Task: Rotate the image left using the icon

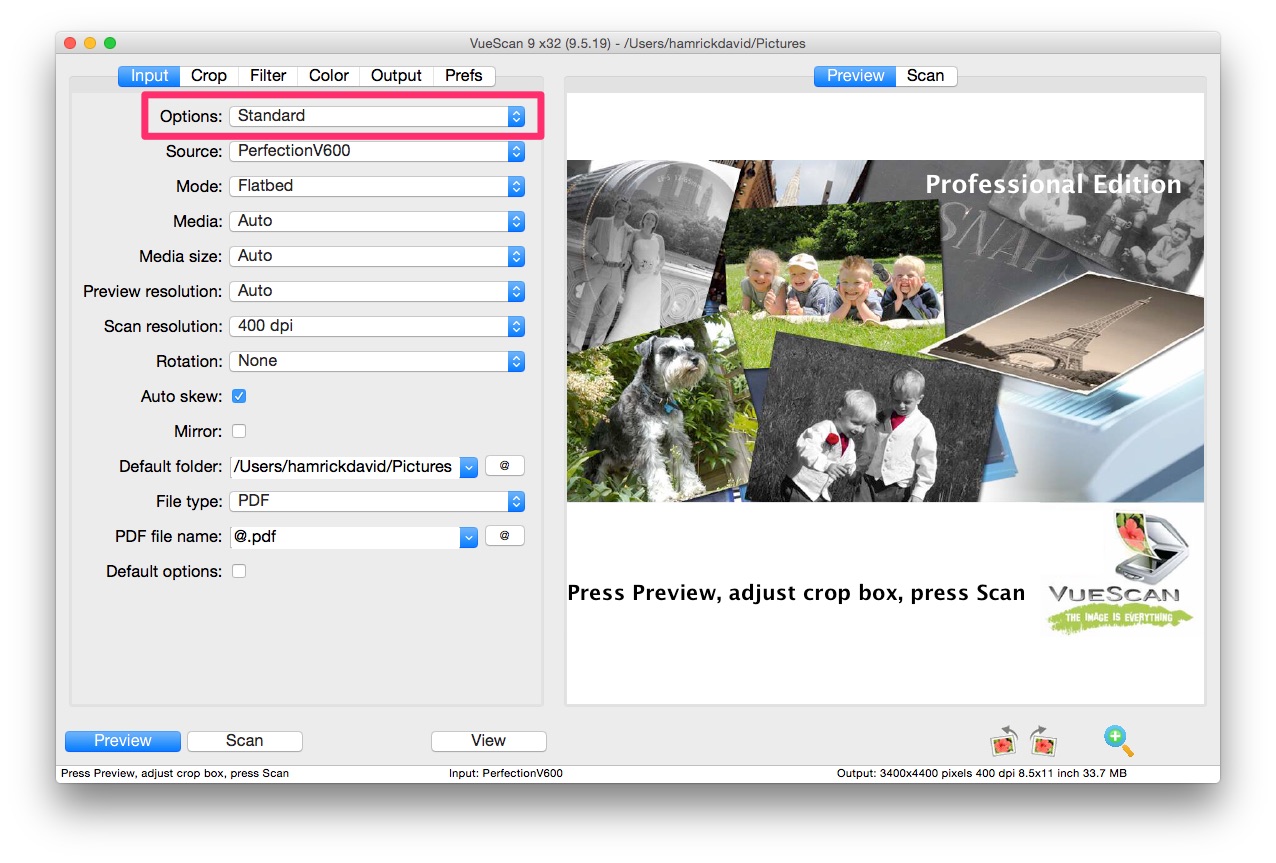Action: pos(1003,741)
